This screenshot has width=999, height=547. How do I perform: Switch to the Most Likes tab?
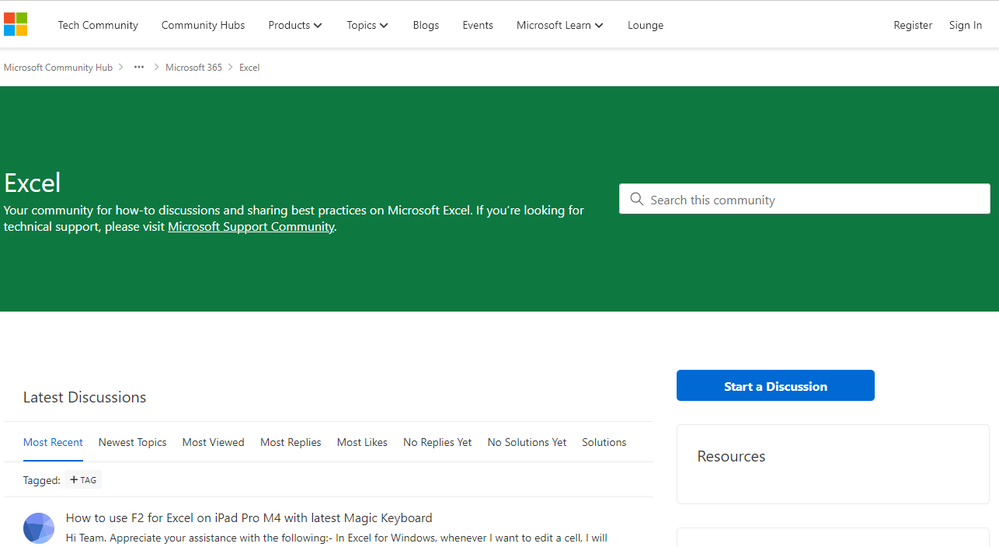[x=362, y=442]
